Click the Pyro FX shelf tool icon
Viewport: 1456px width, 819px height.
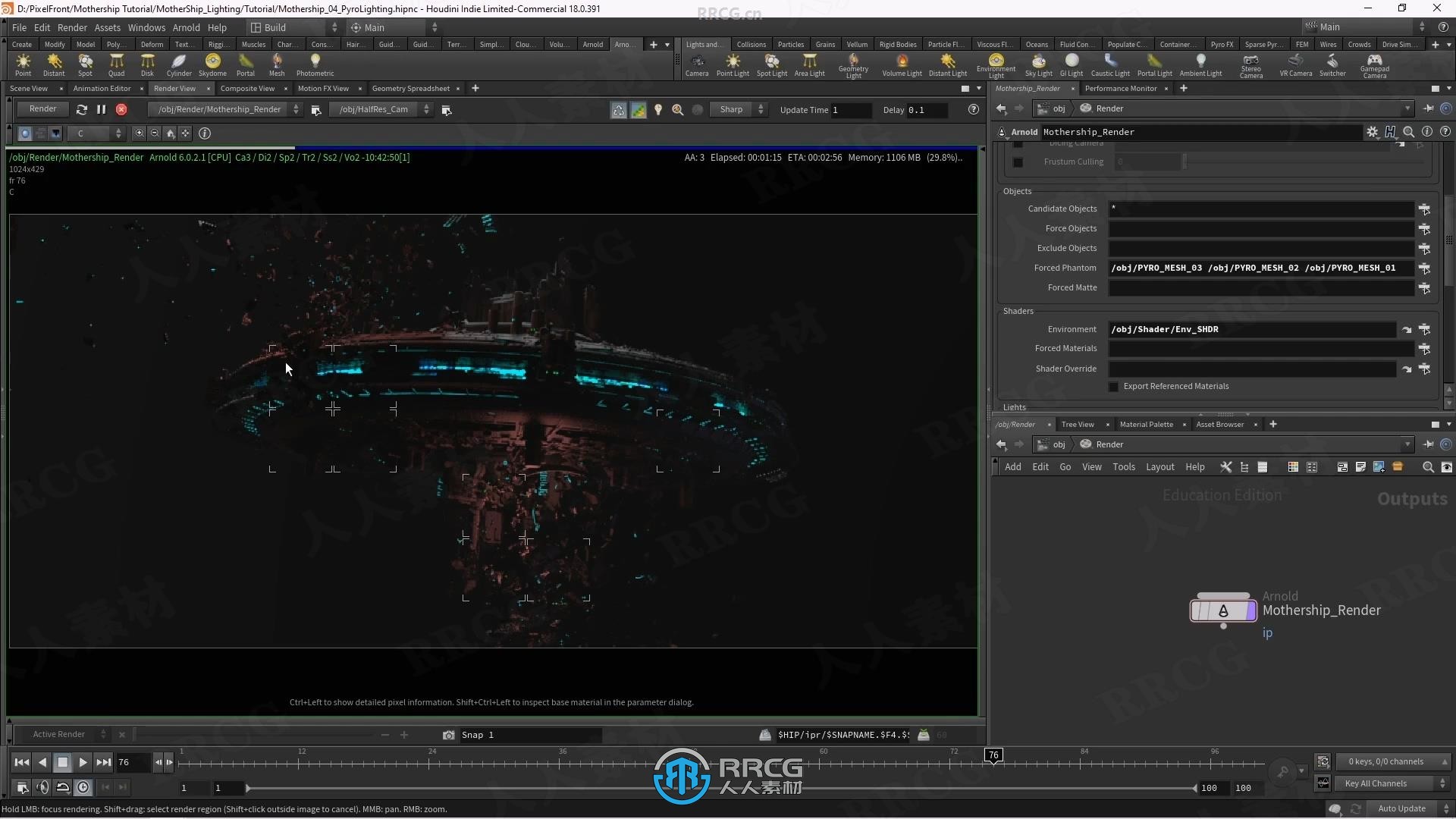1222,44
